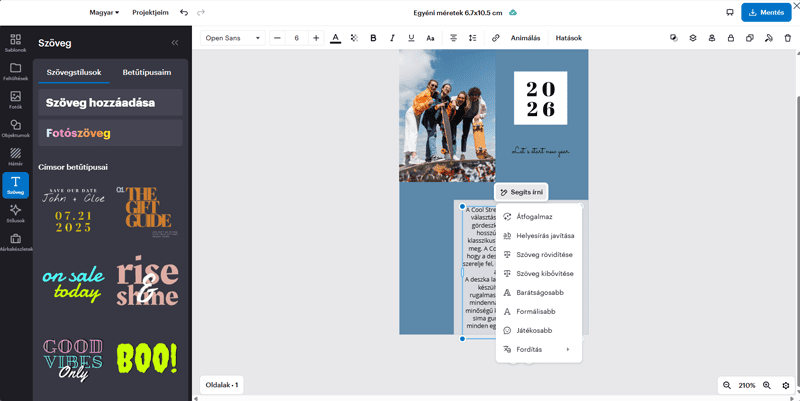Pick The Gift Guide text style

coord(147,210)
